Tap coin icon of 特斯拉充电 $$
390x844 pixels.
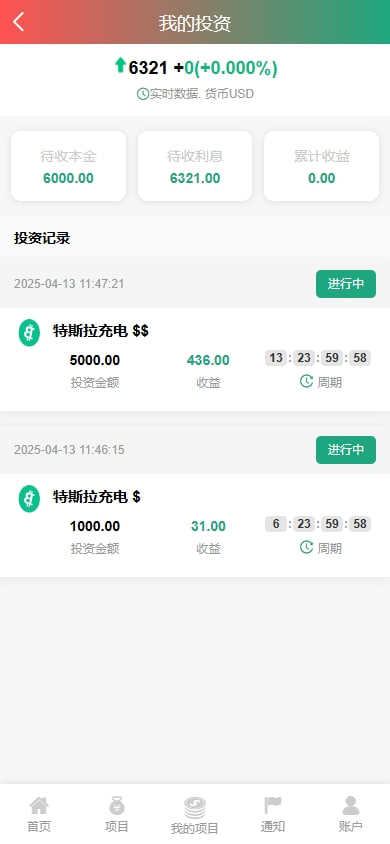tap(29, 333)
